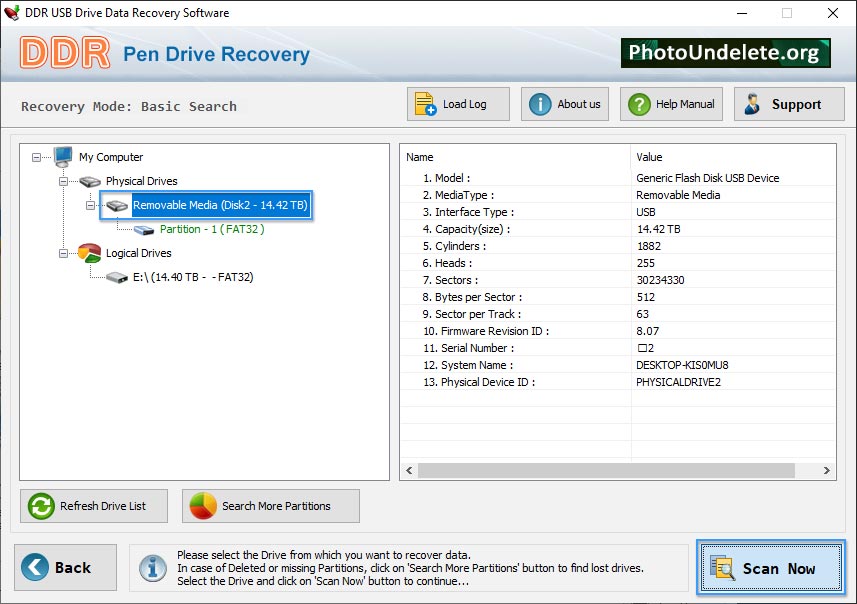The width and height of the screenshot is (857, 604).
Task: Collapse the Physical Drives node
Action: pos(63,181)
